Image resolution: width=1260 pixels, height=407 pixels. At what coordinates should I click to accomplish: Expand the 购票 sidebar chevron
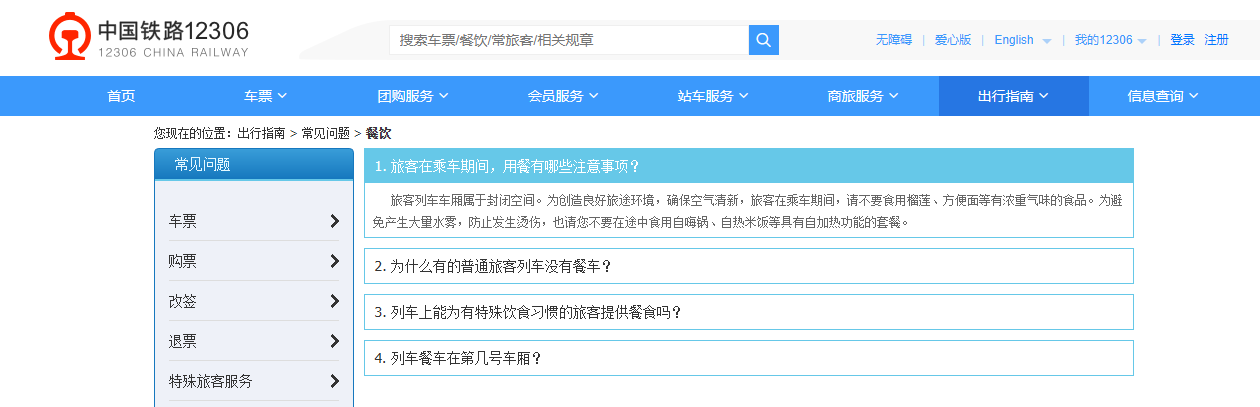[334, 261]
